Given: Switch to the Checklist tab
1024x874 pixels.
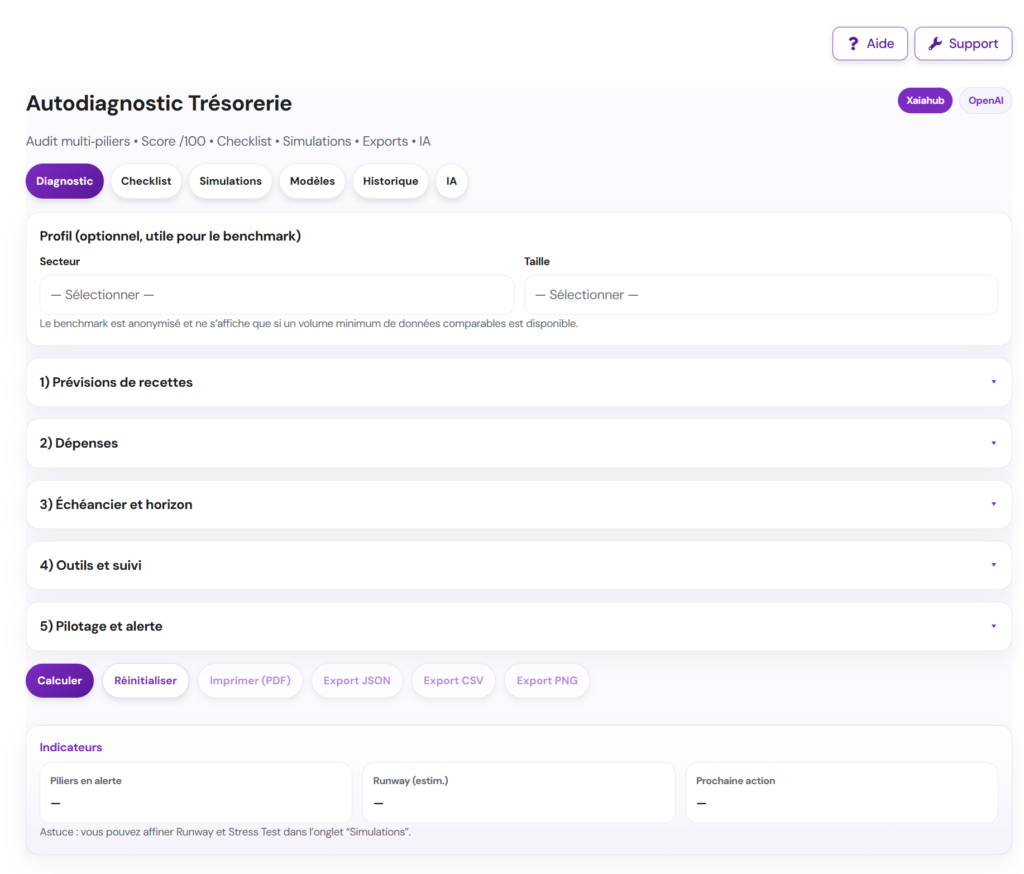Looking at the screenshot, I should pos(146,181).
